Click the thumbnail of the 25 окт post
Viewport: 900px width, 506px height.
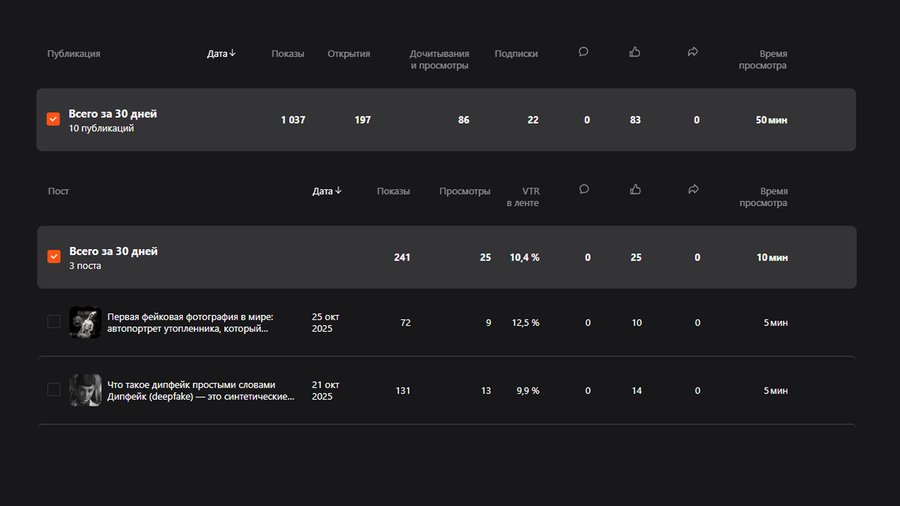point(85,322)
